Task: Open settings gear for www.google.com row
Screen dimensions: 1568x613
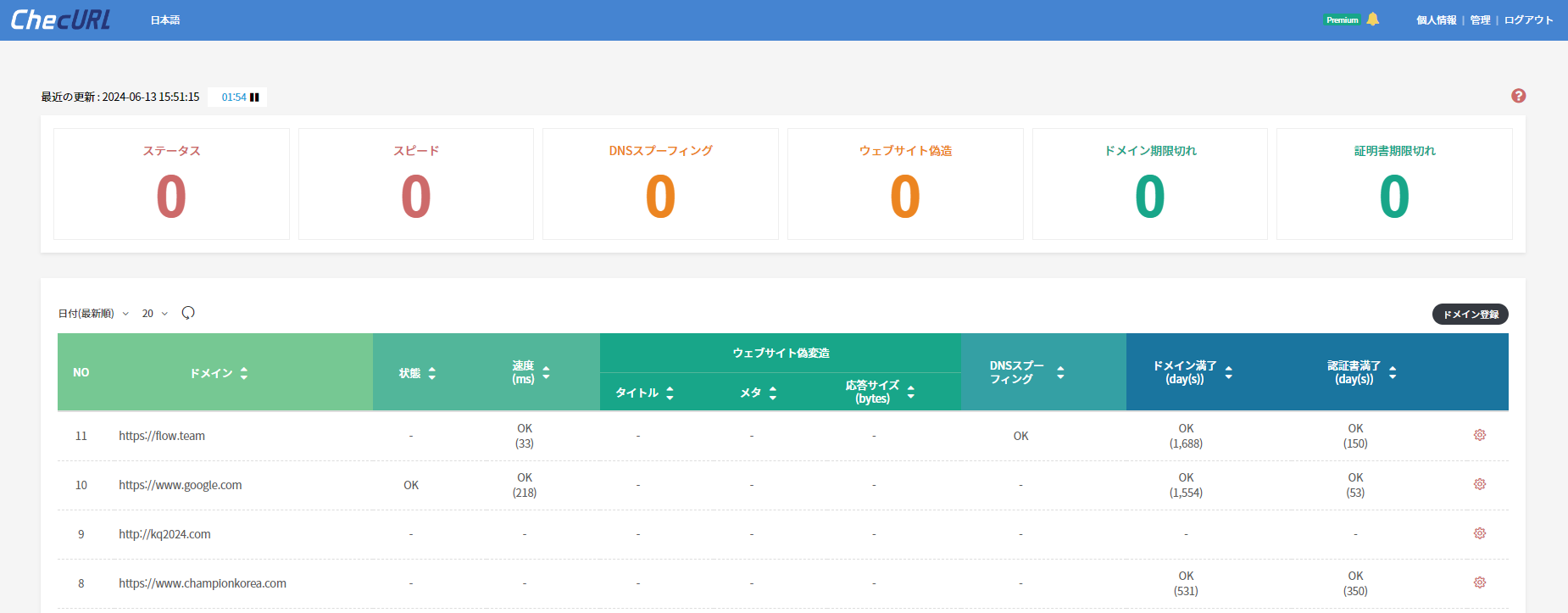Action: tap(1479, 484)
